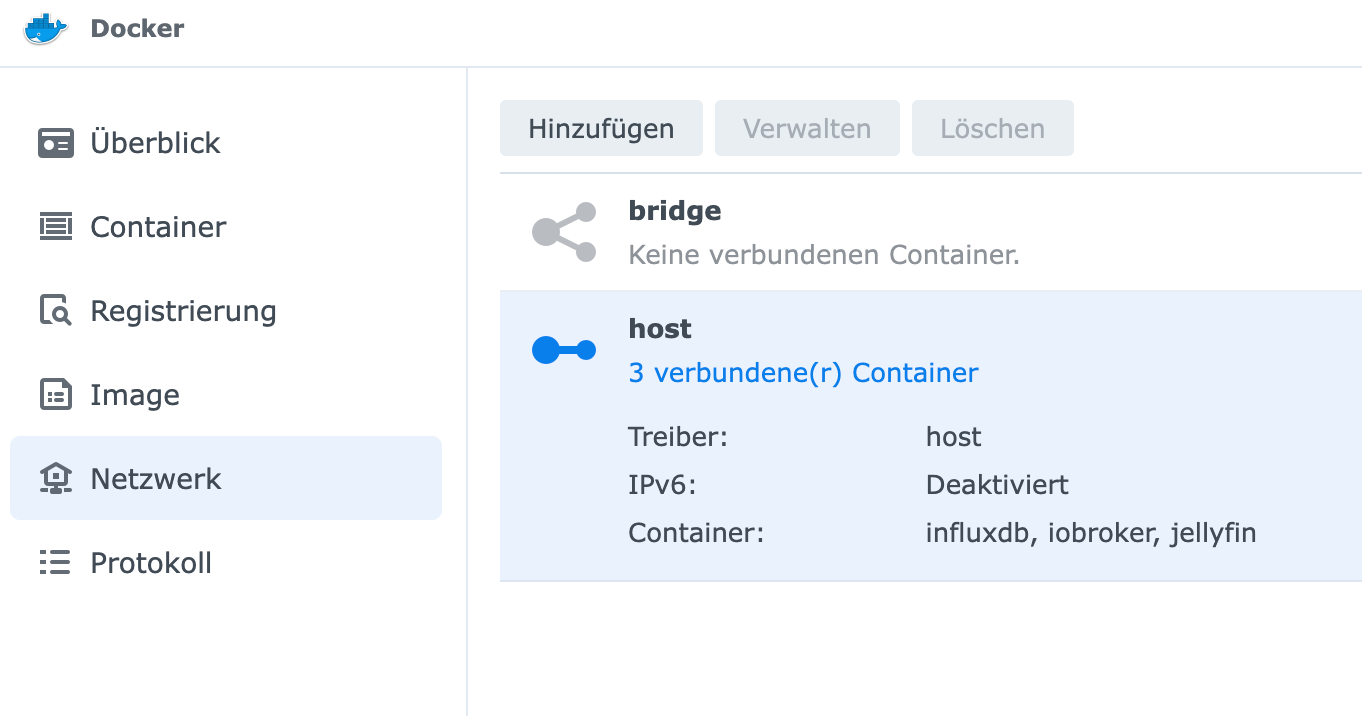Click the bridge network share icon
The height and width of the screenshot is (716, 1362).
click(x=564, y=232)
